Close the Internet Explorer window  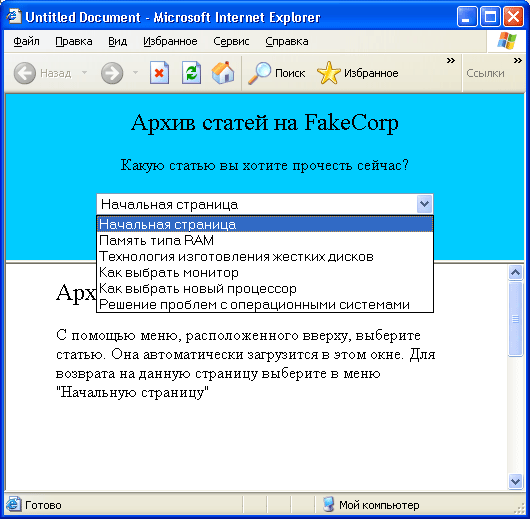[513, 16]
